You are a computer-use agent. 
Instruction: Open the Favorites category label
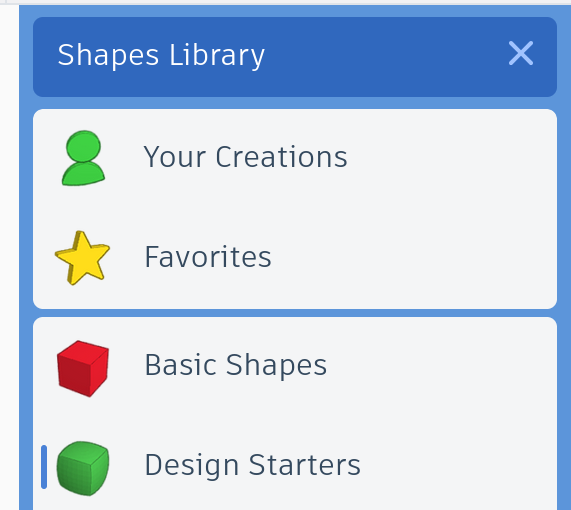tap(208, 257)
